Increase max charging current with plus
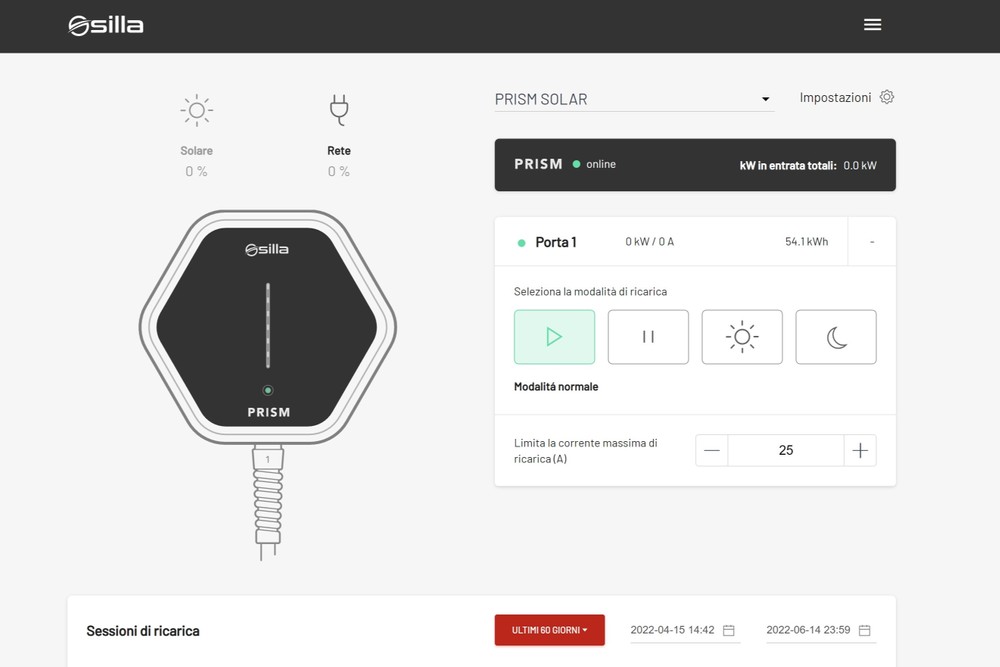1000x667 pixels. (x=860, y=450)
